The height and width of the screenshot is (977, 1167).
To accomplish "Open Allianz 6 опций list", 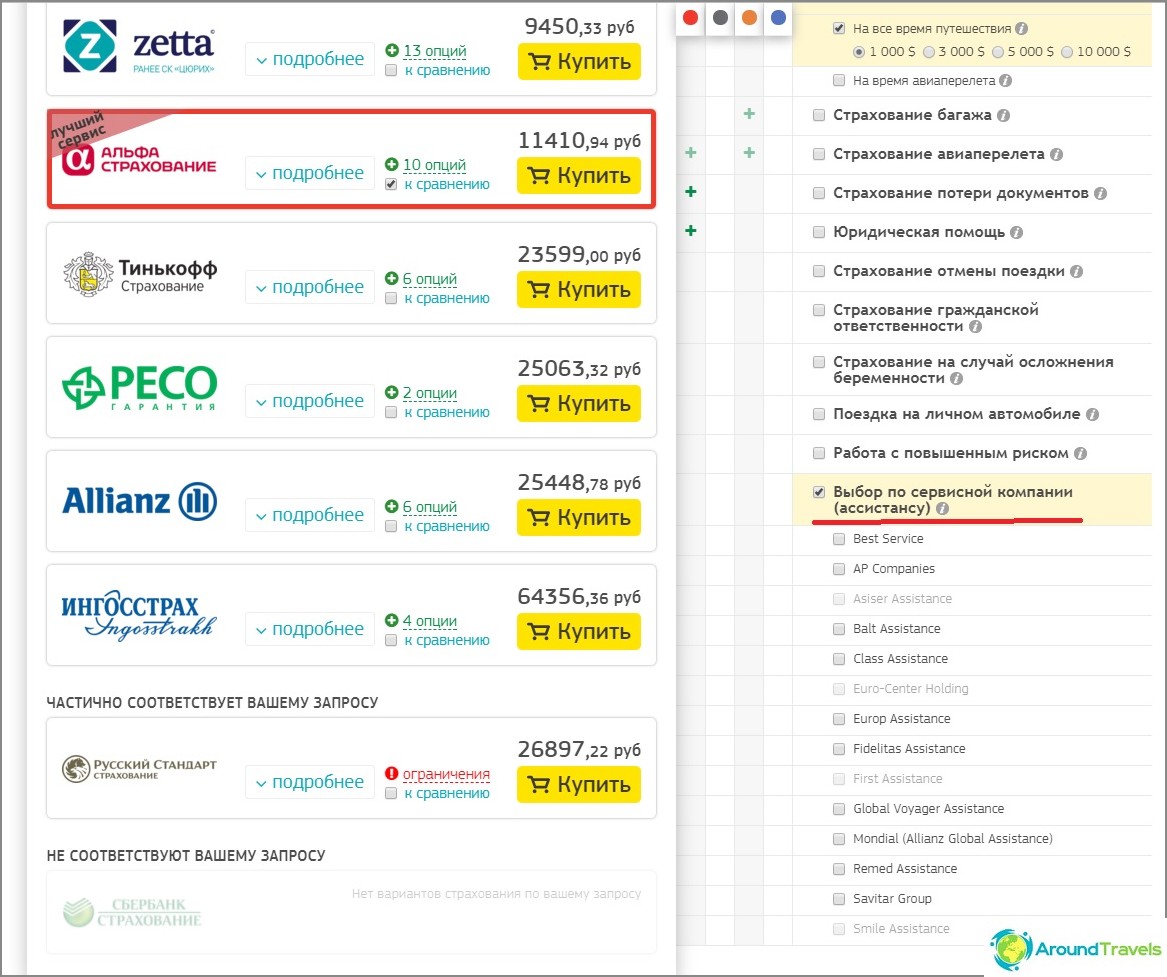I will click(429, 507).
